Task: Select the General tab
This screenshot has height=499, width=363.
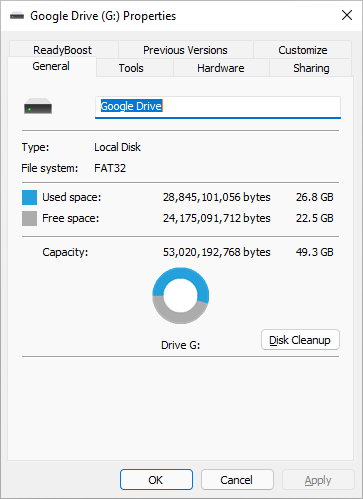Action: (51, 66)
